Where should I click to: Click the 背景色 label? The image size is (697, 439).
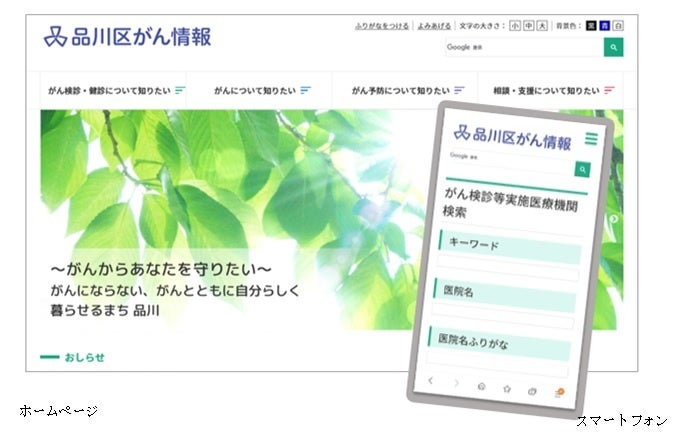tap(568, 26)
